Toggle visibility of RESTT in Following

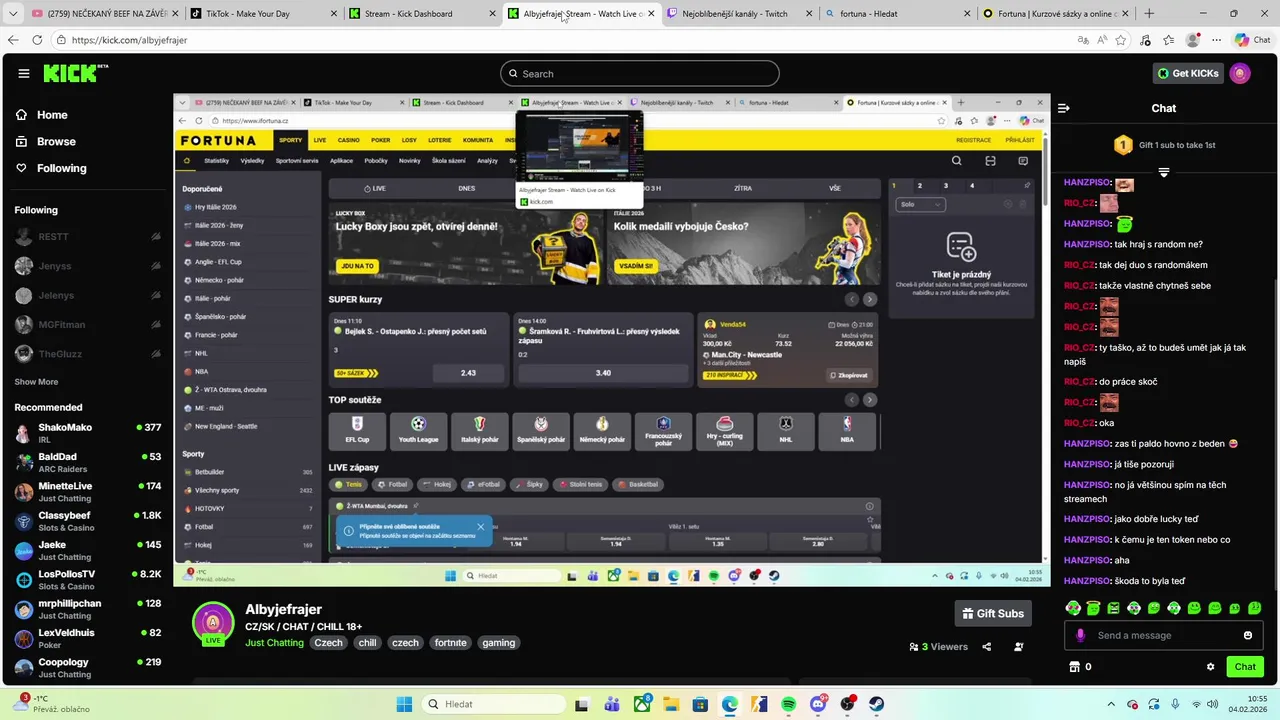point(156,237)
